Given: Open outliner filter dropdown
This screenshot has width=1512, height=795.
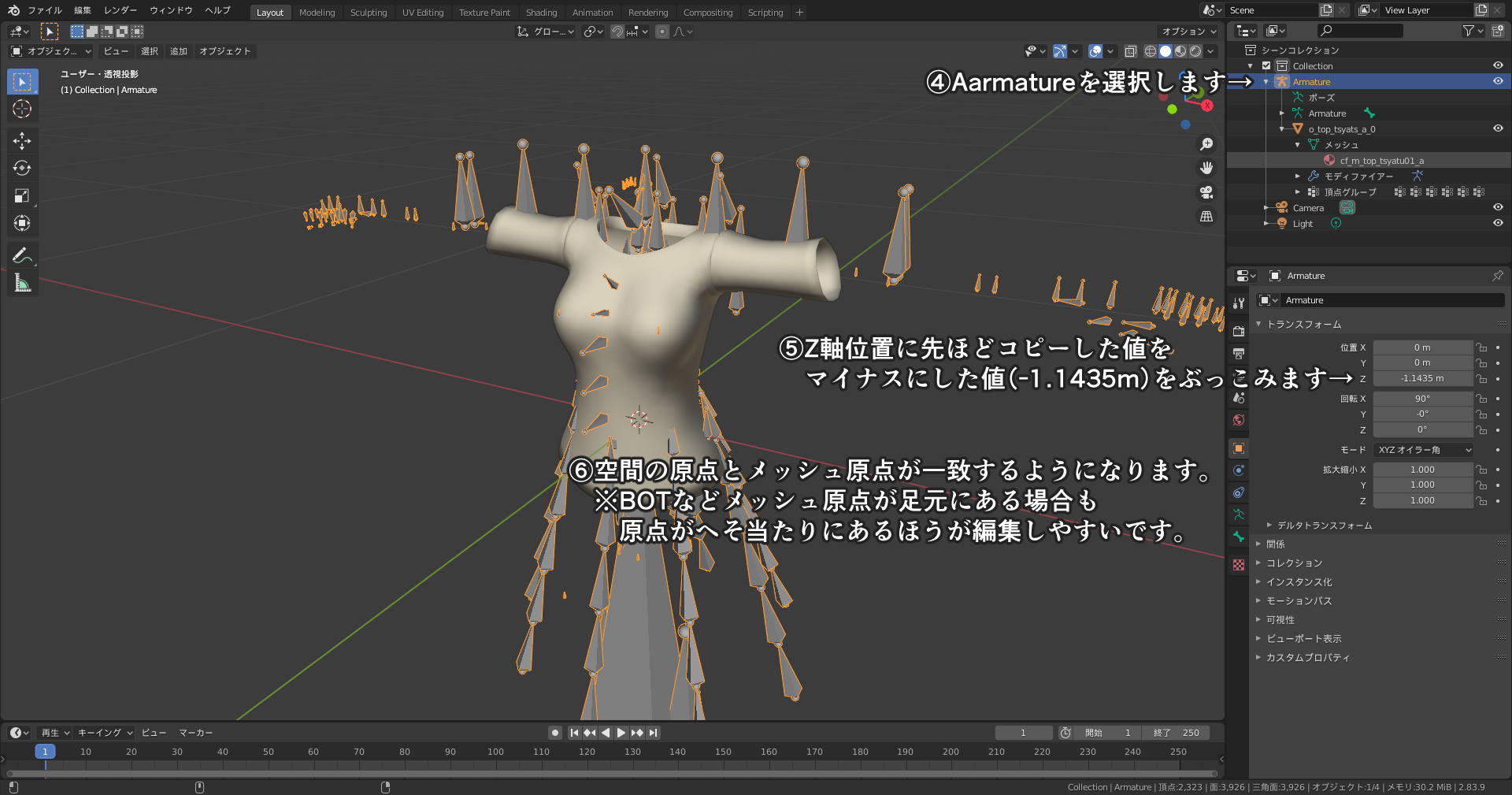Looking at the screenshot, I should [1473, 31].
